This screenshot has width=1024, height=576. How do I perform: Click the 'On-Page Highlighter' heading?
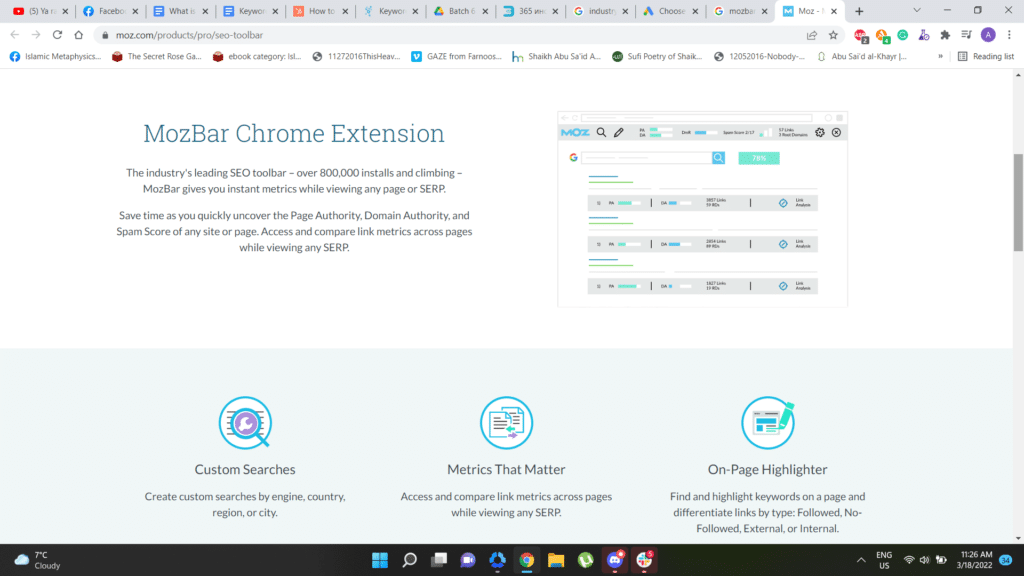[x=767, y=470]
